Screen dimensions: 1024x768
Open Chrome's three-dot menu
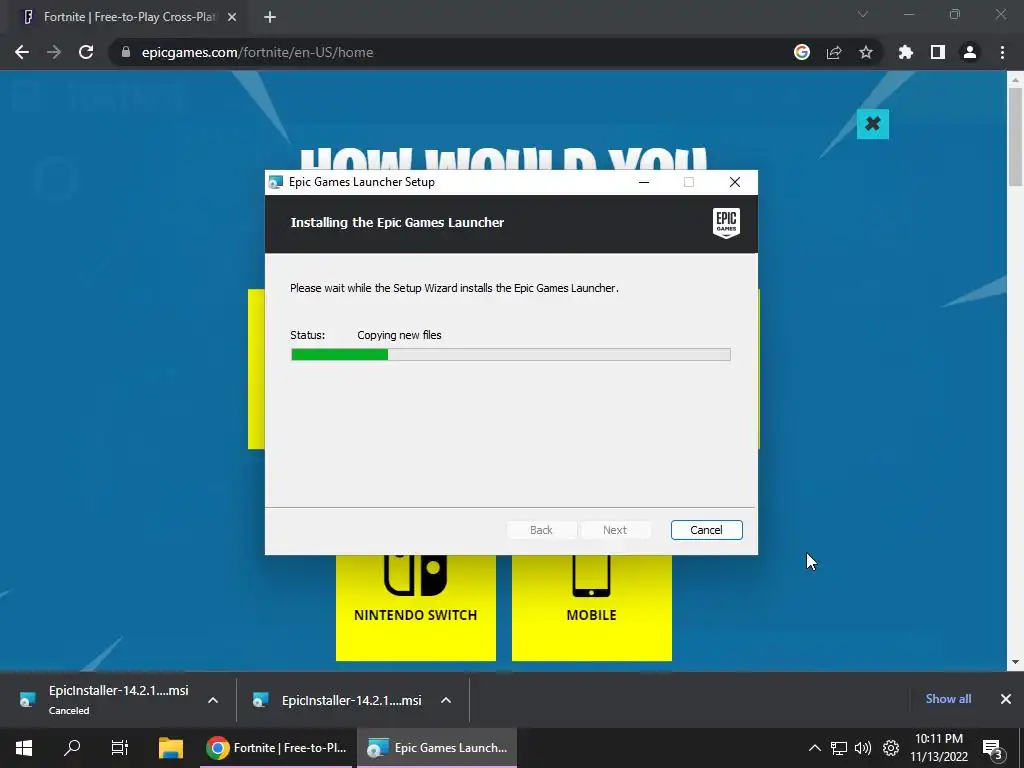1002,52
